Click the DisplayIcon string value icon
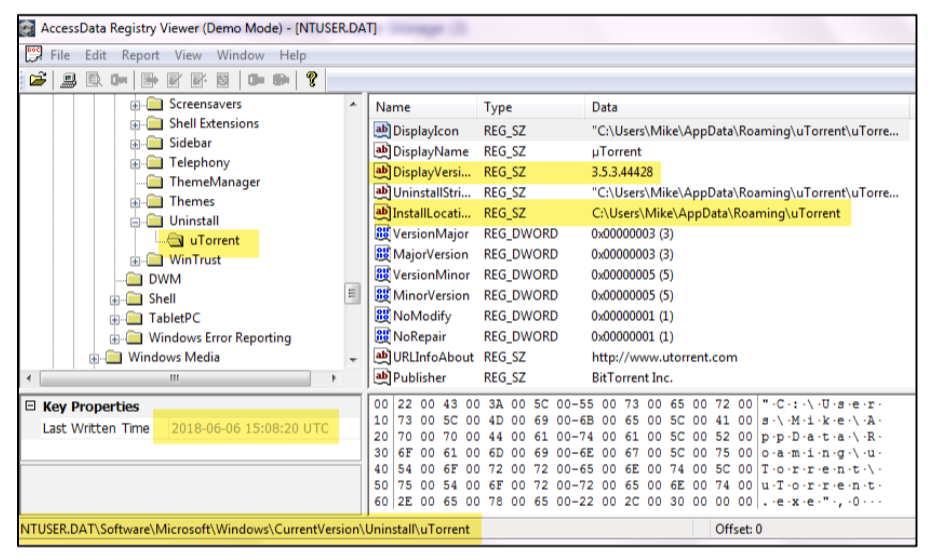936x560 pixels. [382, 130]
